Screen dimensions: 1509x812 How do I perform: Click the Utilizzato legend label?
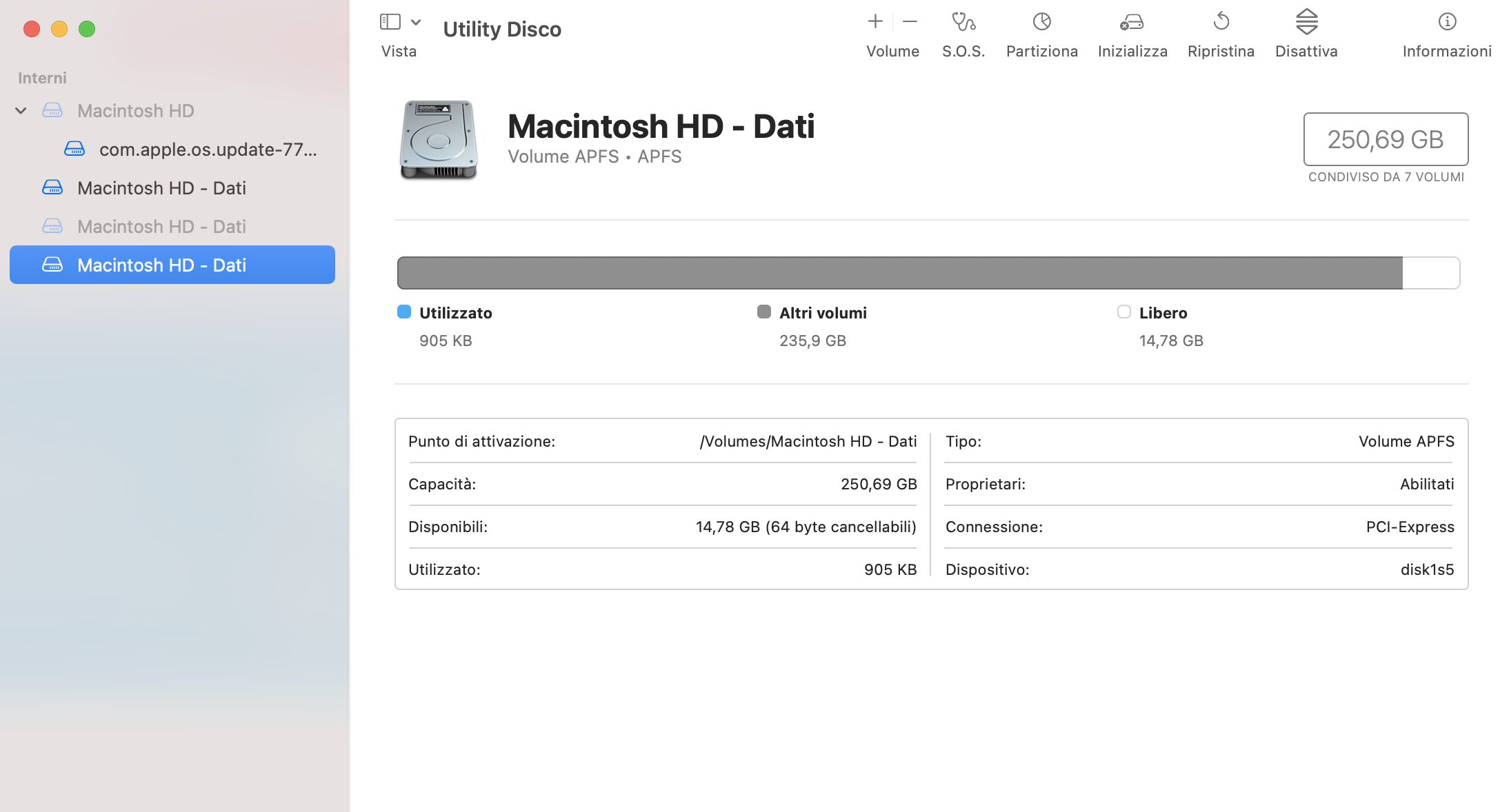tap(456, 313)
